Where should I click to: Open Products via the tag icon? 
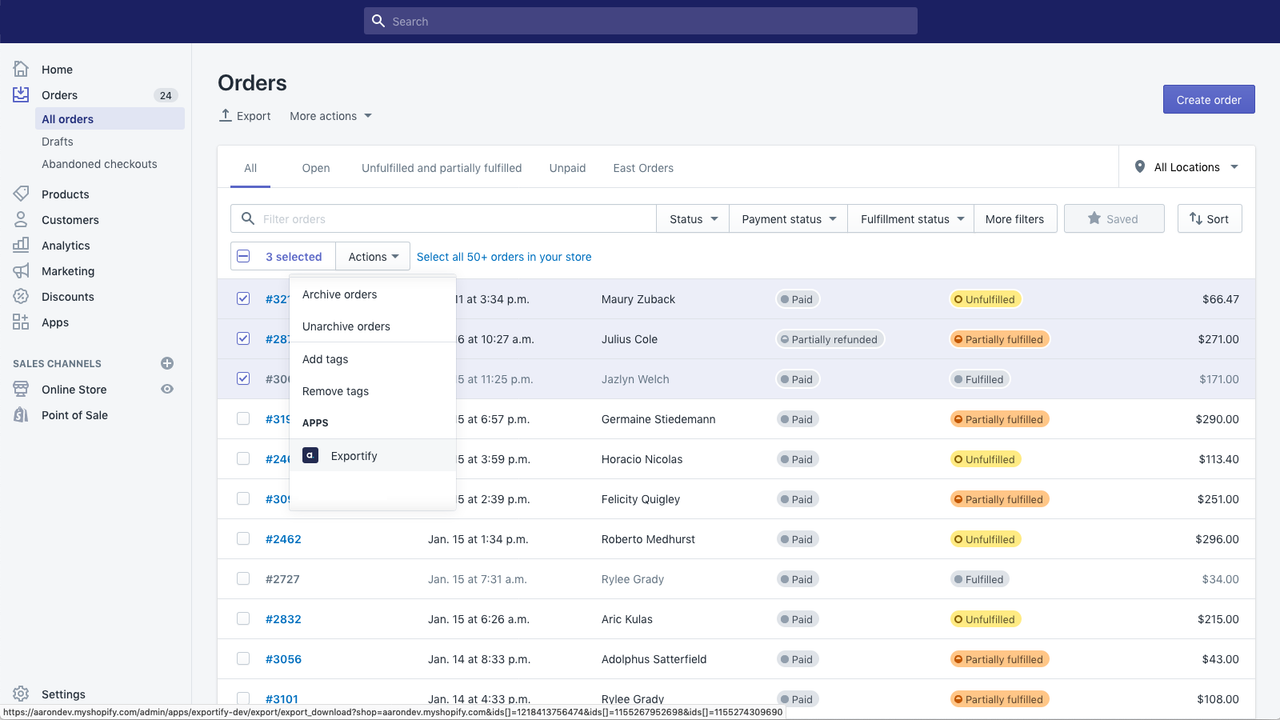(x=21, y=194)
